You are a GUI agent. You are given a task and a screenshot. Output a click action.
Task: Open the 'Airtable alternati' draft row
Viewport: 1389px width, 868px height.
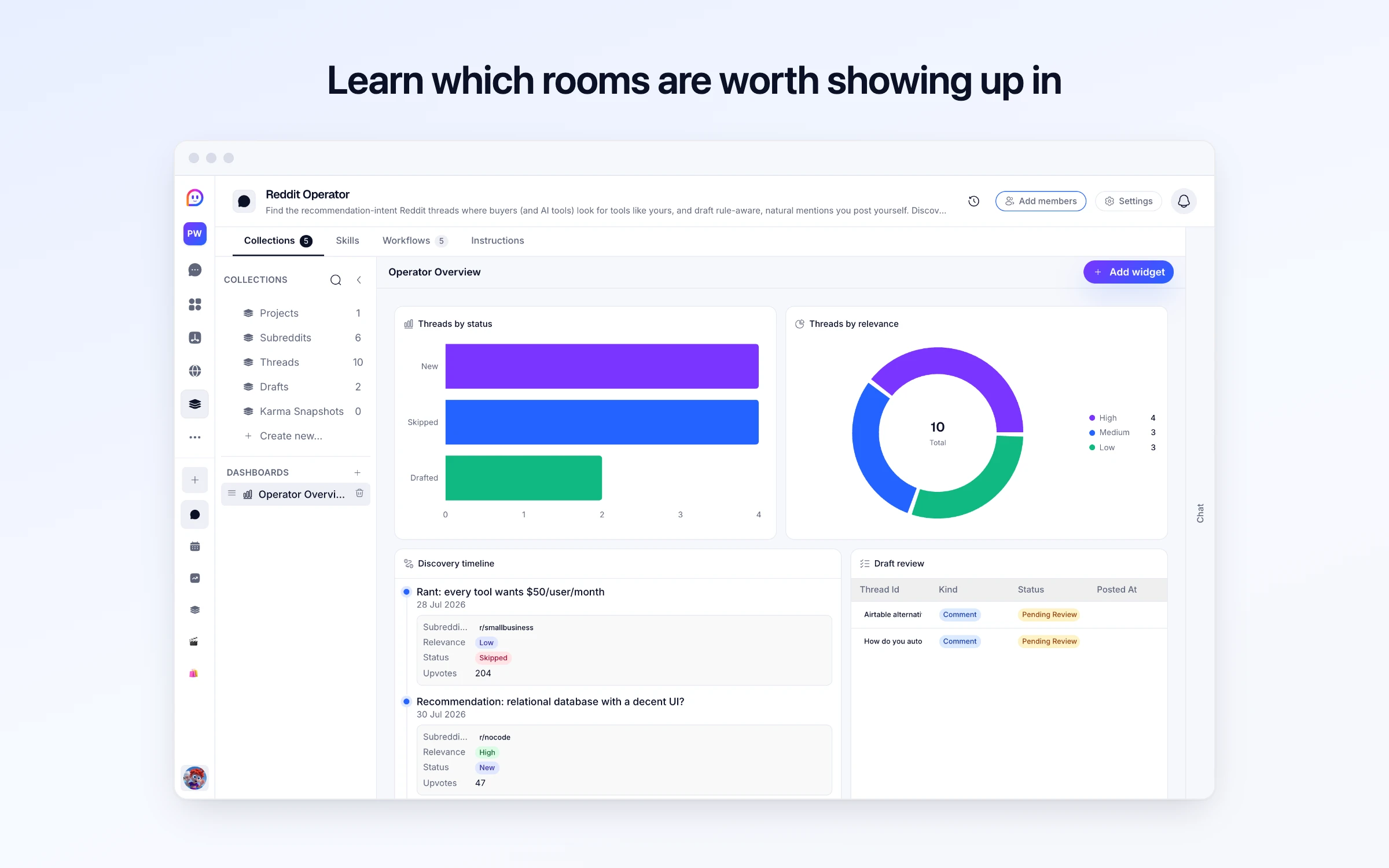coord(1009,615)
